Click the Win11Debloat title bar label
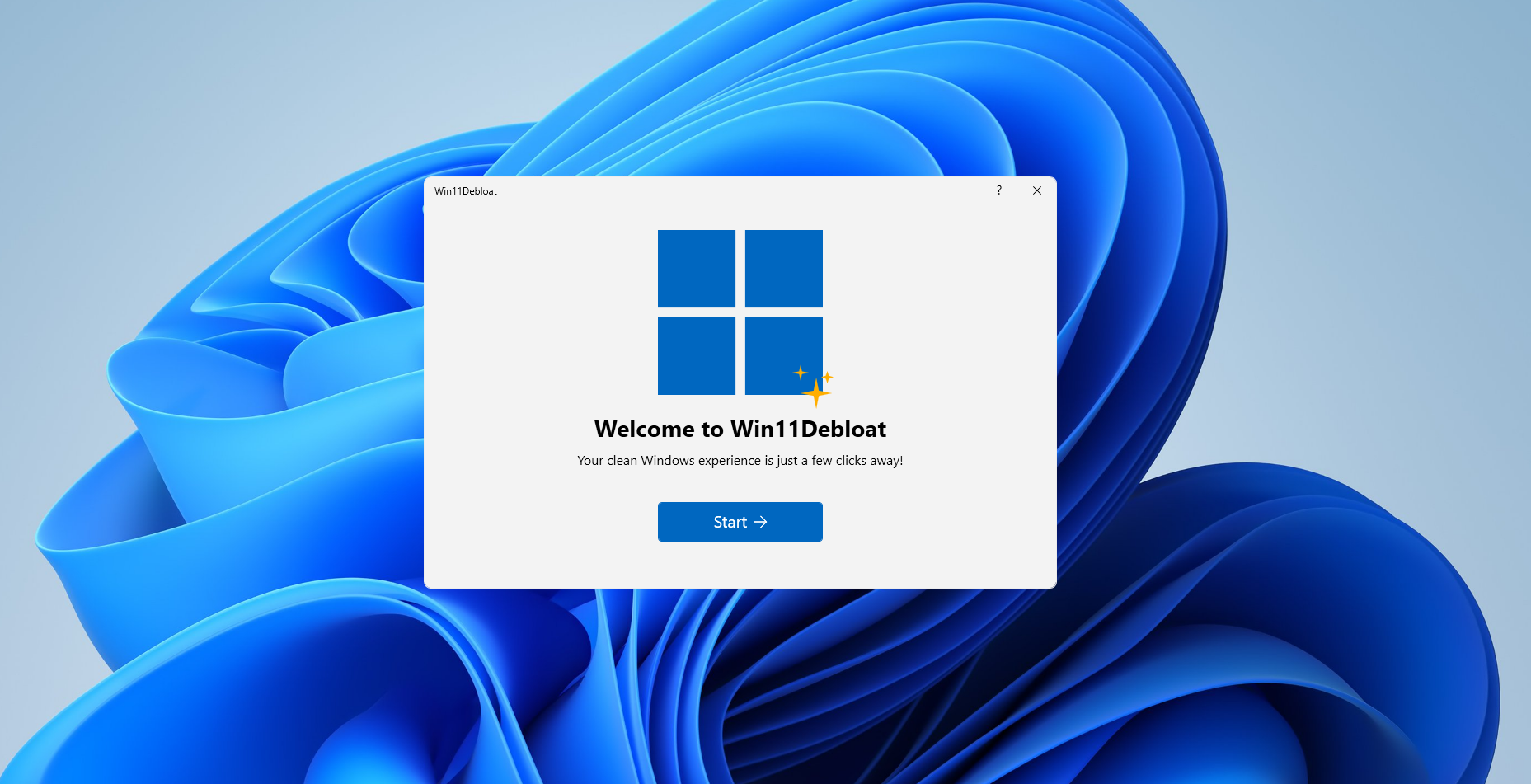 pos(464,190)
